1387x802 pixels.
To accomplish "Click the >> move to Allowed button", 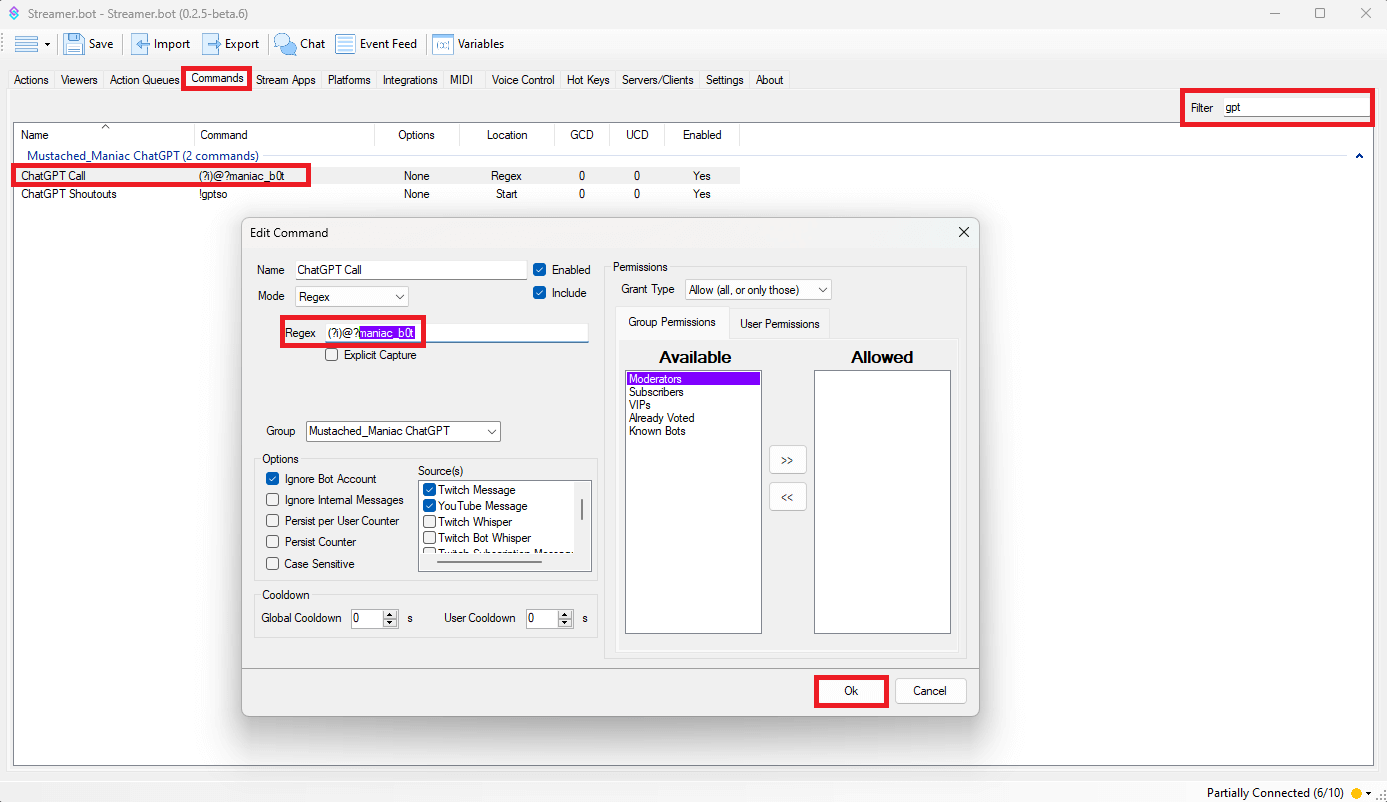I will 787,460.
